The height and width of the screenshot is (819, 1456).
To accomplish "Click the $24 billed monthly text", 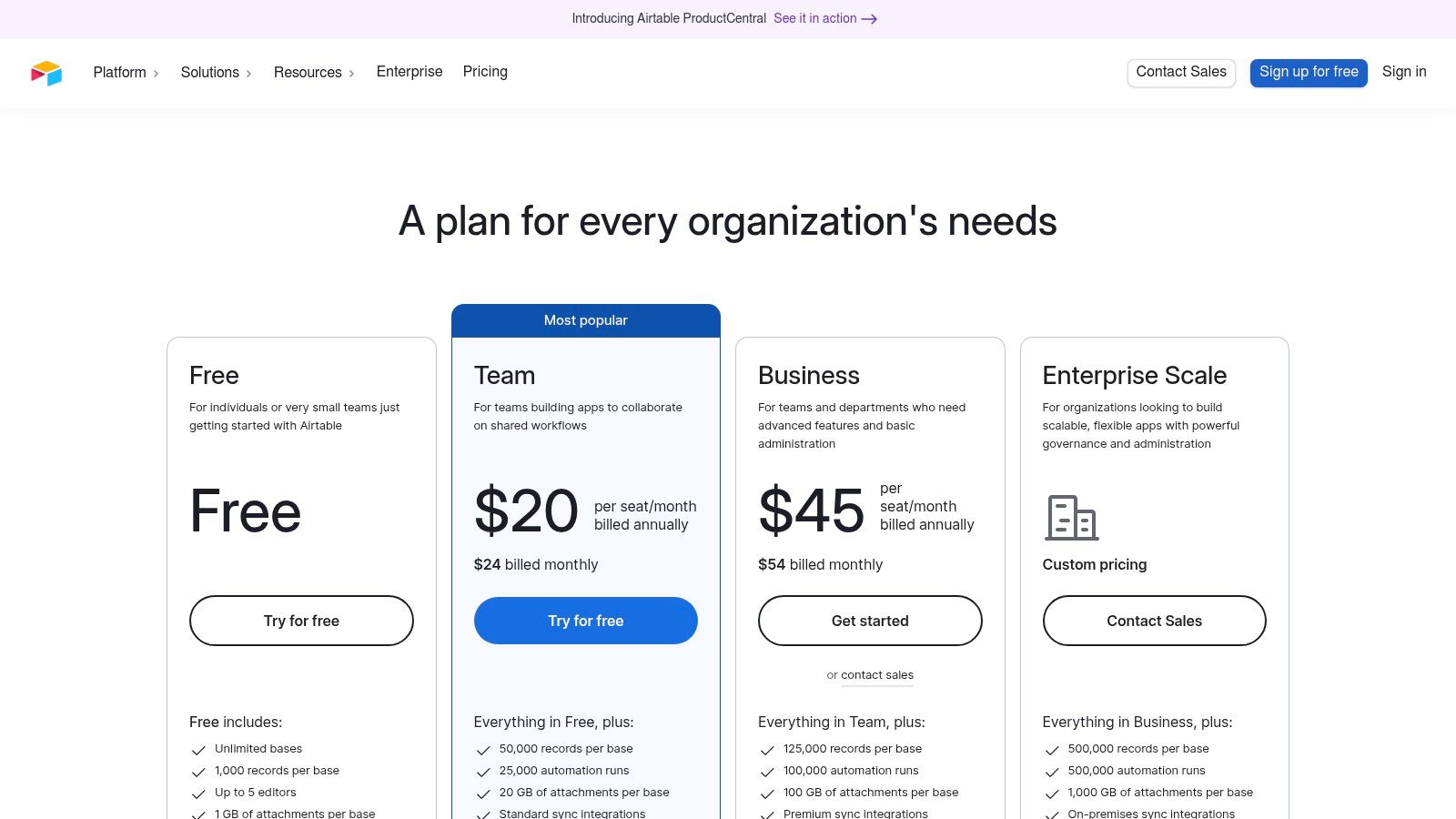I will point(536,564).
